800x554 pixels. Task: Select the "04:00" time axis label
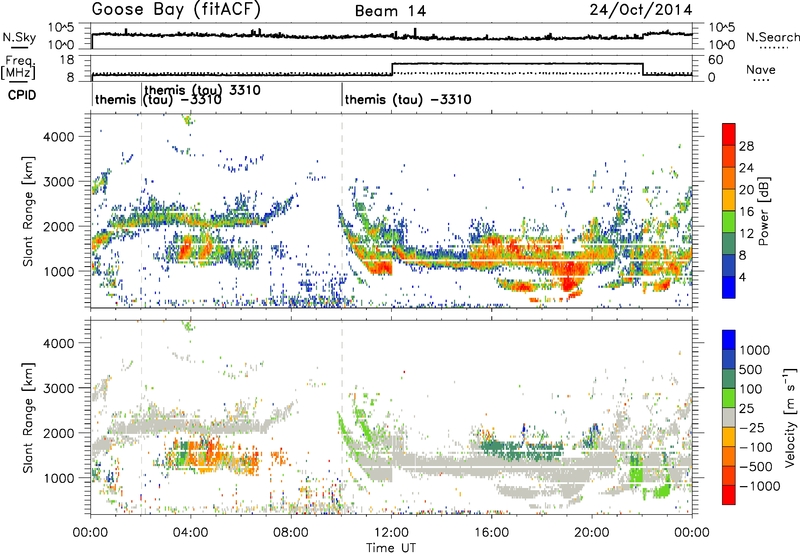coord(191,532)
